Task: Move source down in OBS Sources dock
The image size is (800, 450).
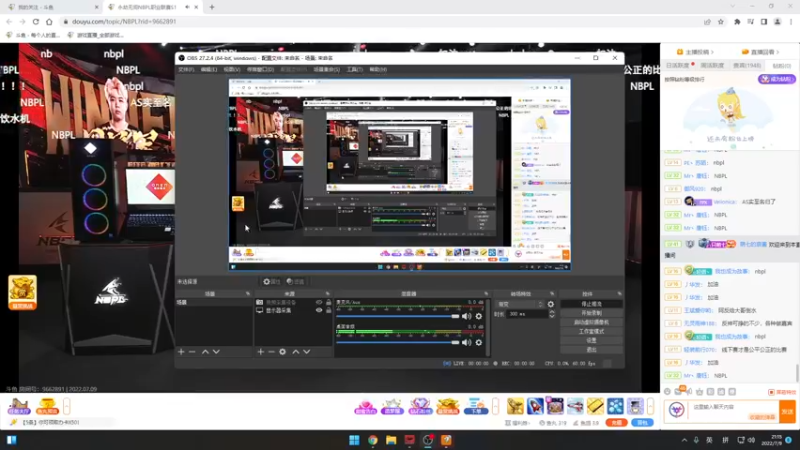Action: coord(307,352)
